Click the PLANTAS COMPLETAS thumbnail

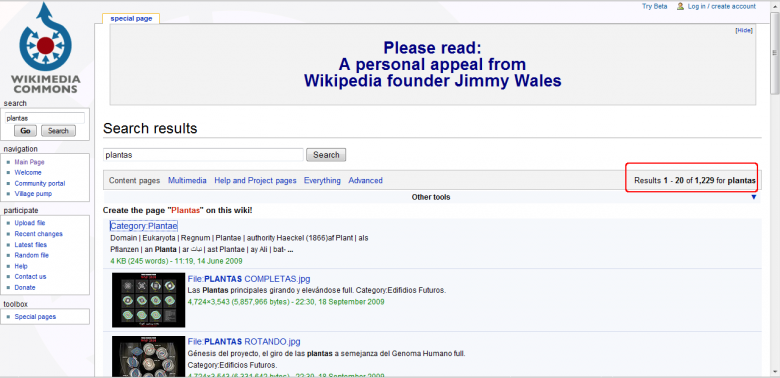tap(148, 300)
